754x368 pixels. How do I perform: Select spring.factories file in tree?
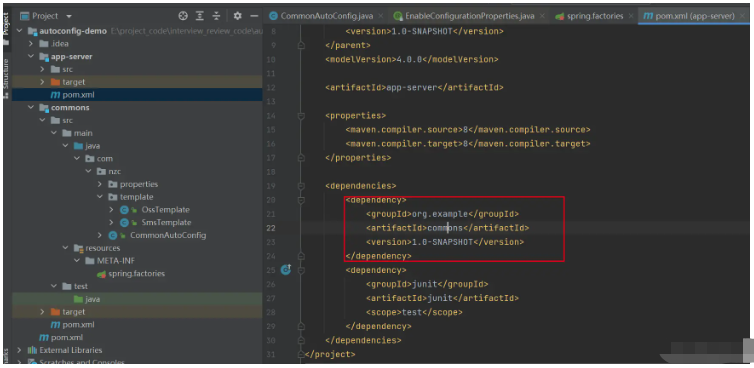(x=131, y=273)
